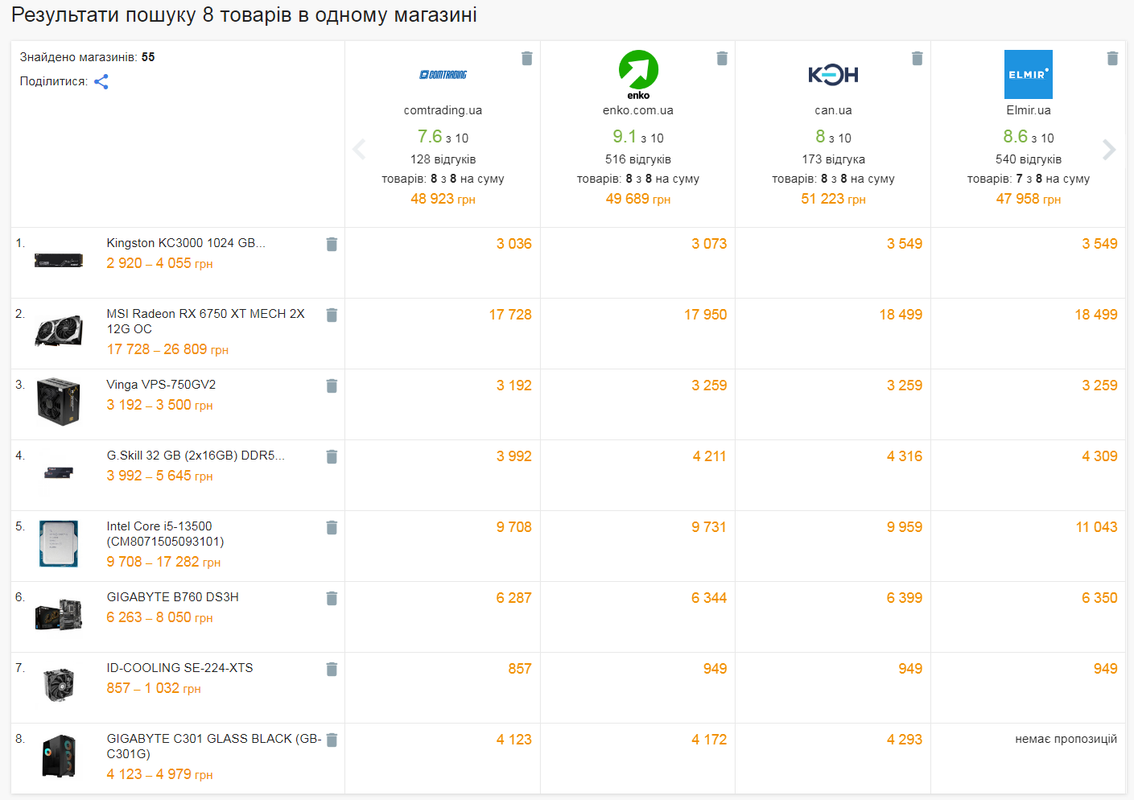Remove GIGABYTE B760 DS3H item
Viewport: 1134px width, 800px height.
click(x=332, y=598)
